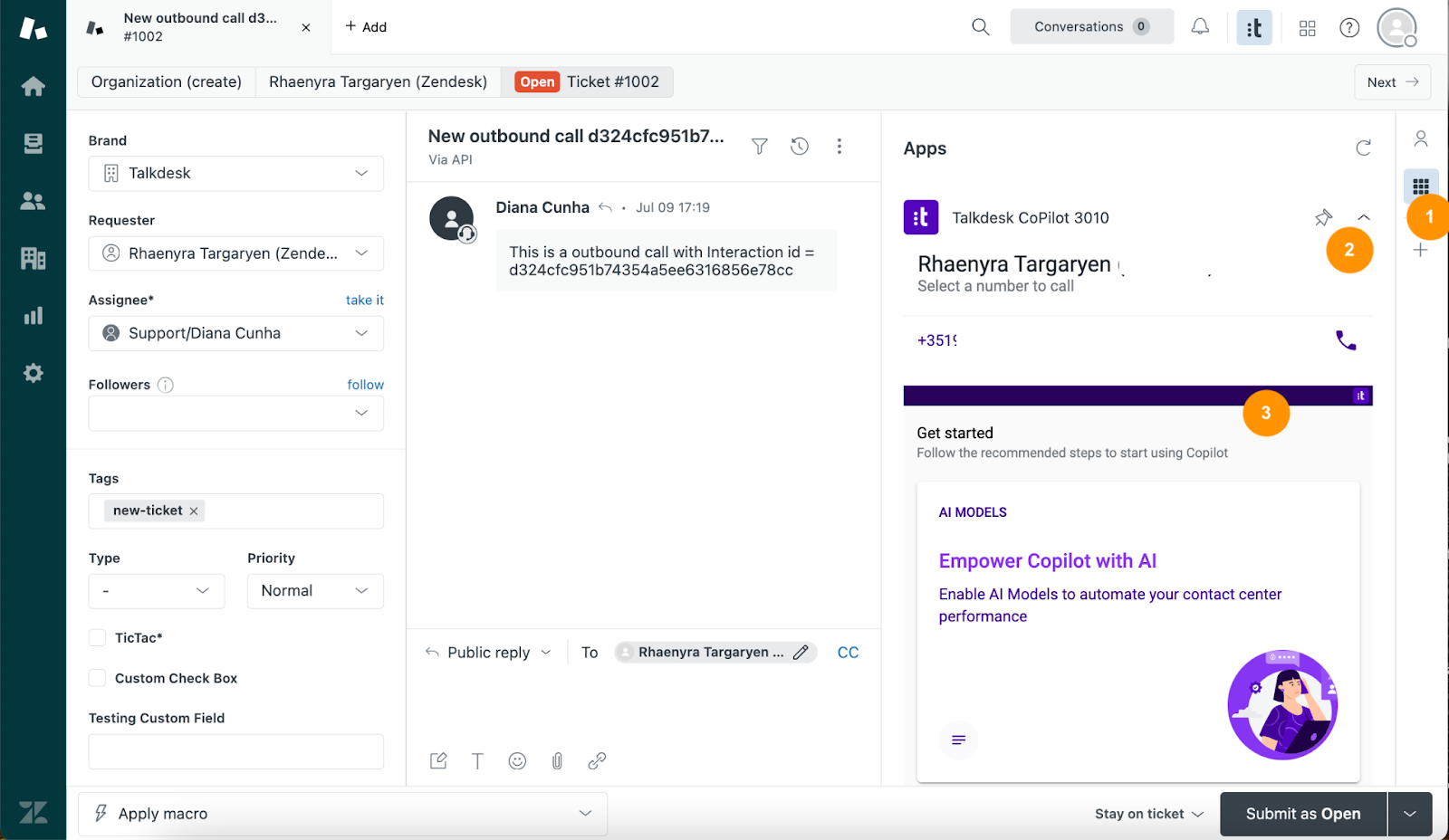This screenshot has height=840, width=1449.
Task: Click the take it link
Action: 365,300
